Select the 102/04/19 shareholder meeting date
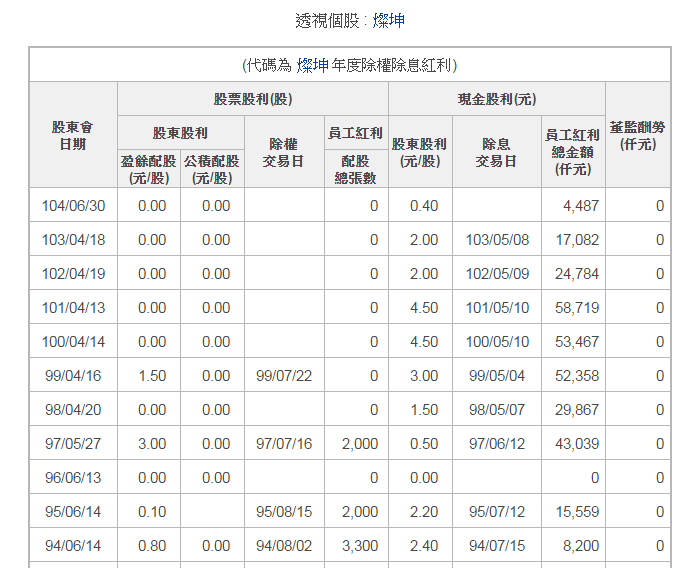The image size is (686, 568). 74,274
